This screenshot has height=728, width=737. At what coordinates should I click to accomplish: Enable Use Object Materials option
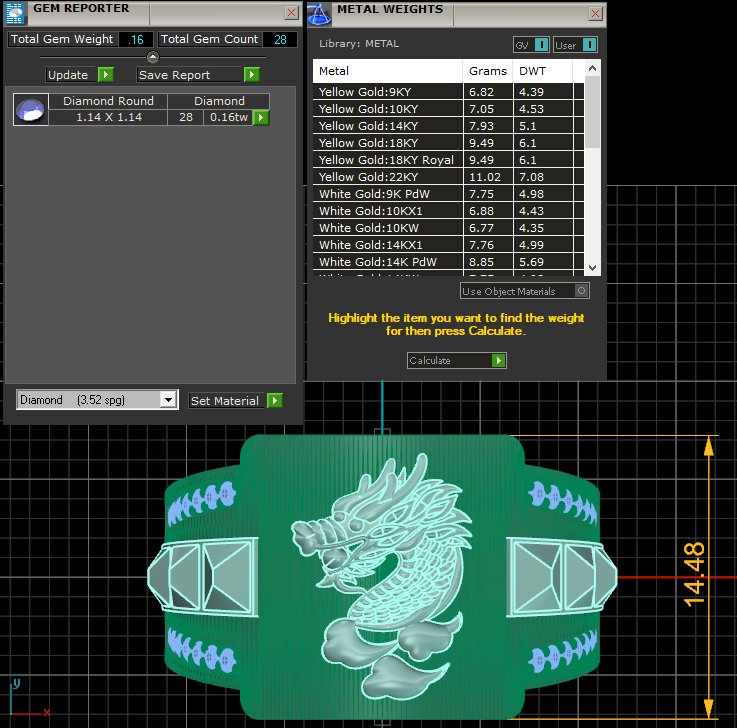click(x=581, y=291)
